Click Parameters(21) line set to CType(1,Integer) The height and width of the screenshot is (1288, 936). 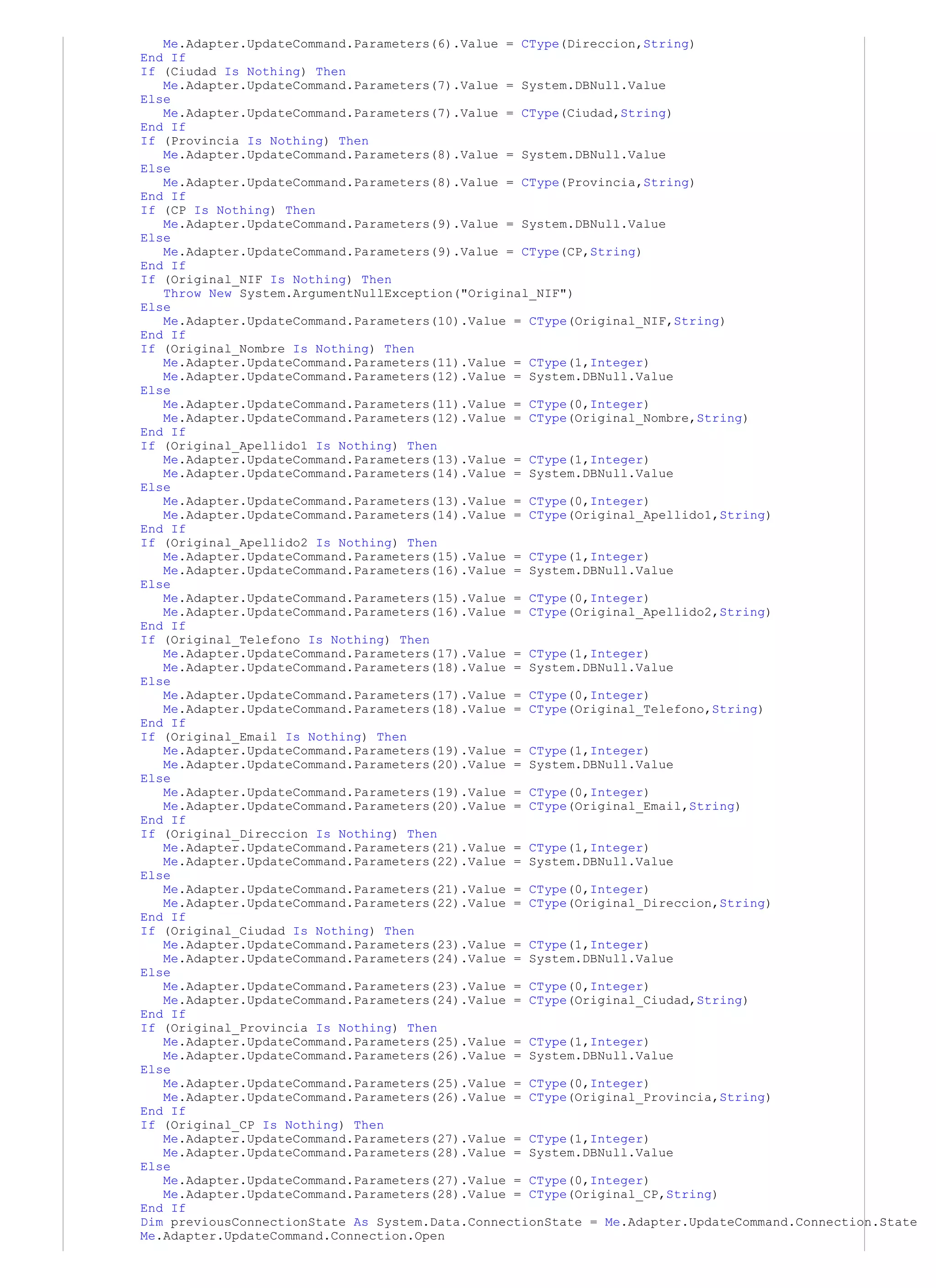click(406, 848)
